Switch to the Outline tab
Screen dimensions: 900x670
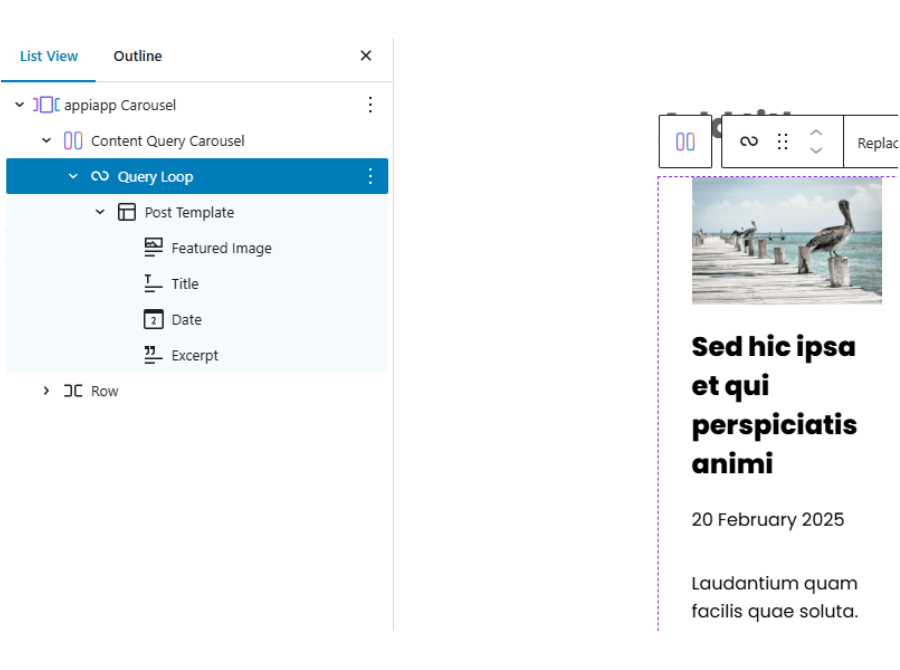tap(138, 57)
